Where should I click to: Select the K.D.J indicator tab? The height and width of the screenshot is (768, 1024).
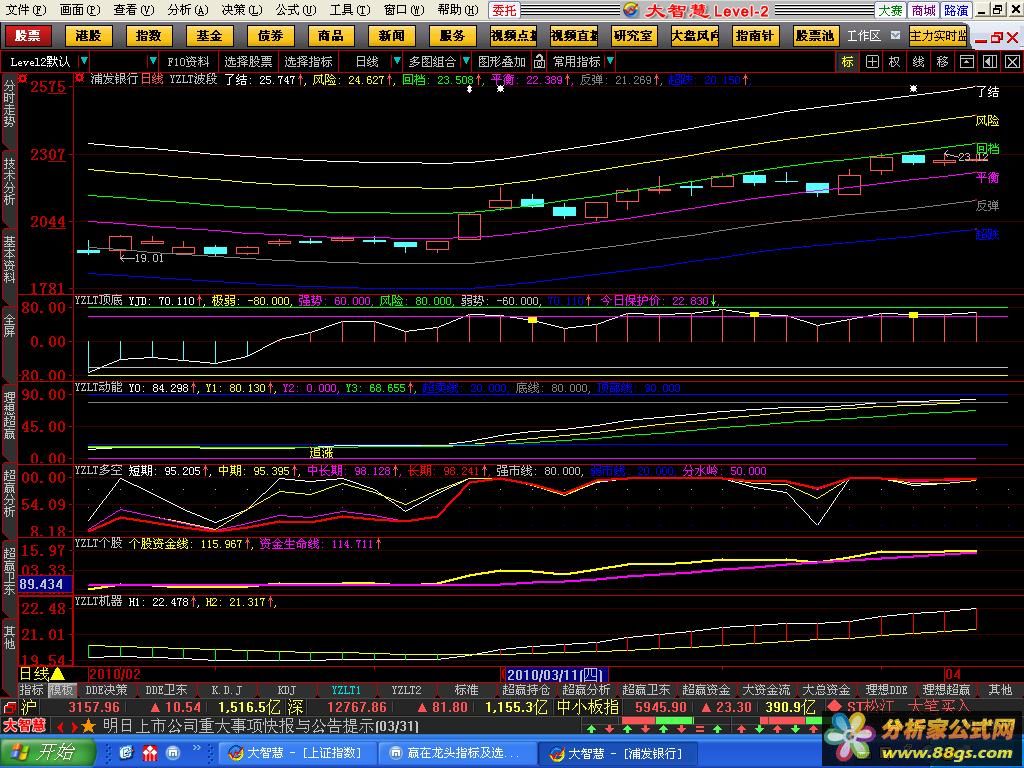[227, 690]
